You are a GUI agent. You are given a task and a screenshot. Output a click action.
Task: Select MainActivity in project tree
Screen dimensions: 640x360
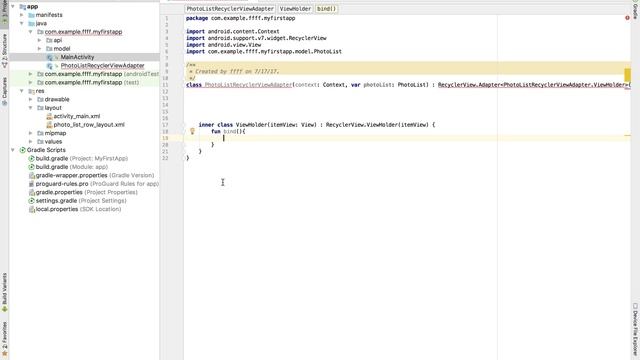[77, 57]
